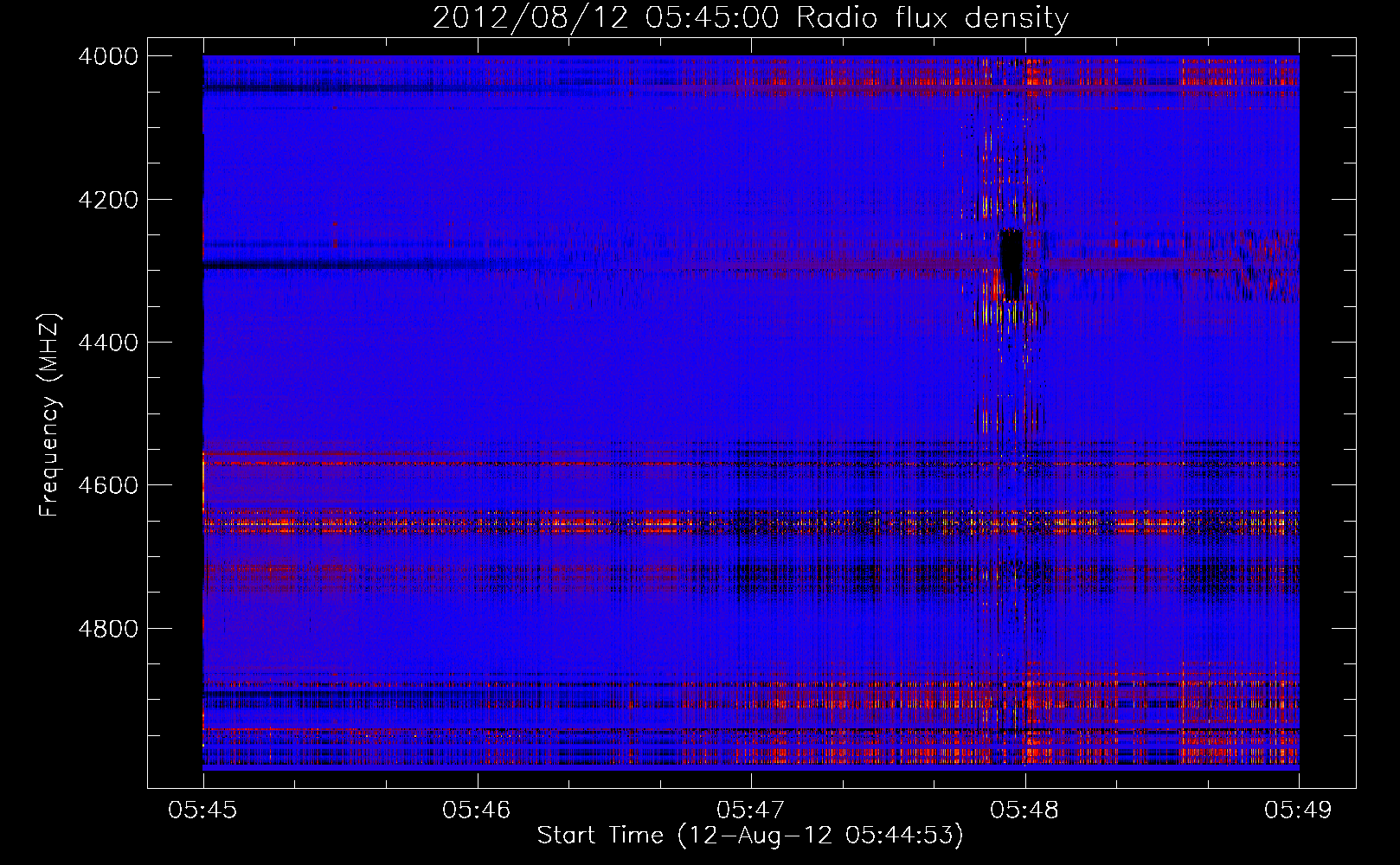This screenshot has width=1400, height=865.
Task: Click the 4400 frequency axis label
Action: pyautogui.click(x=108, y=343)
